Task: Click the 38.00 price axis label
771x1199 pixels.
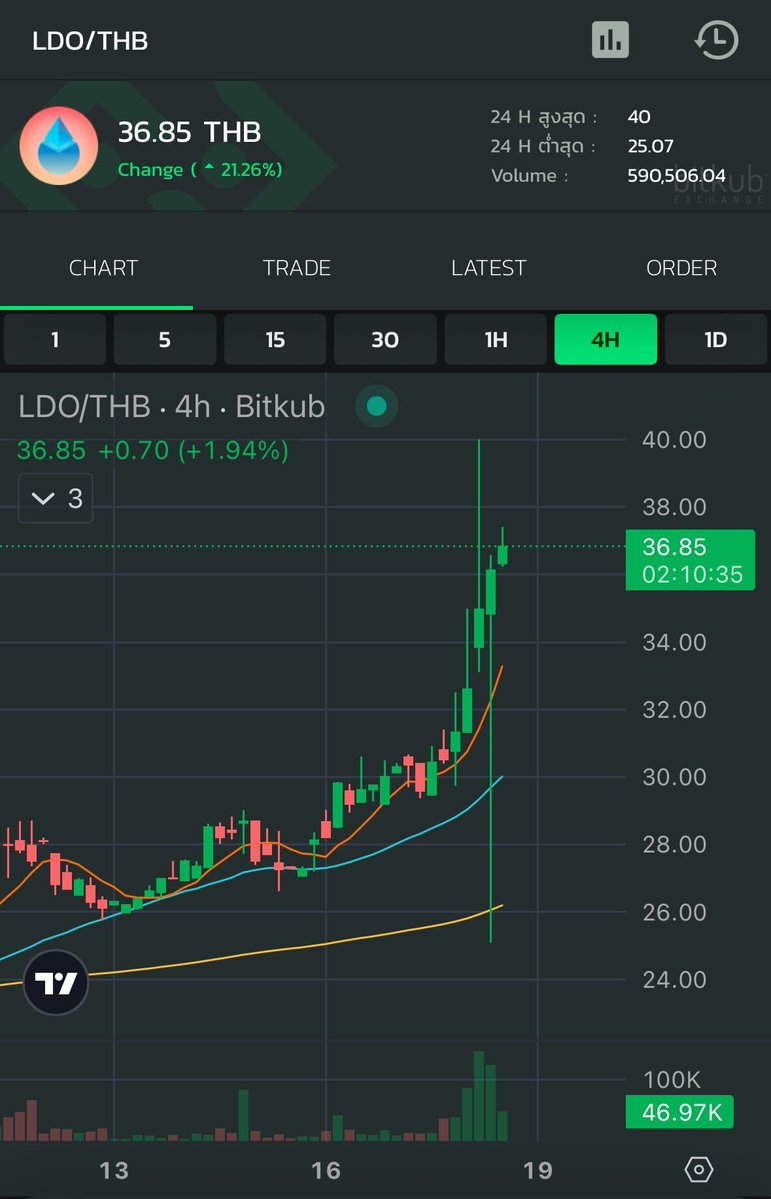Action: tap(675, 507)
